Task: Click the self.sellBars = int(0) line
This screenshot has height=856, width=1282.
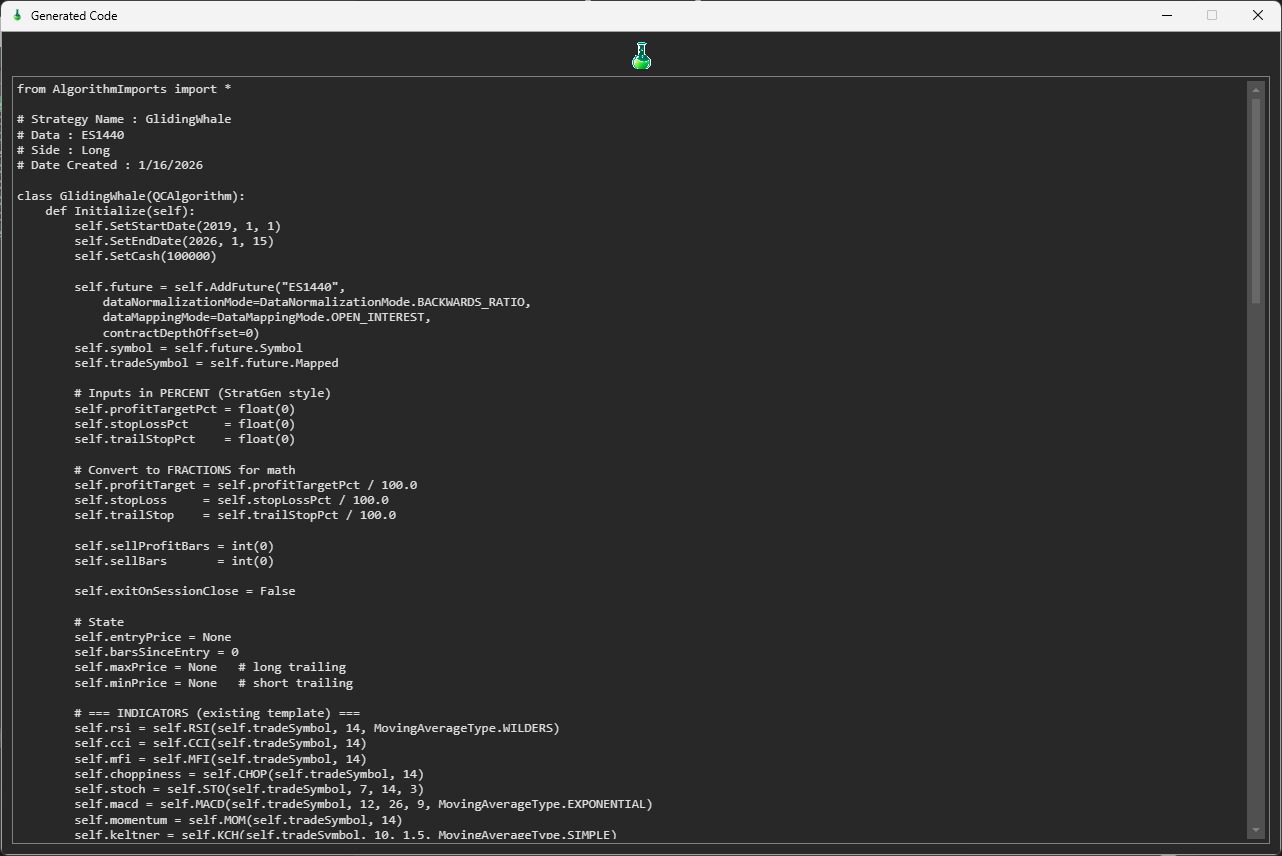Action: pos(174,561)
